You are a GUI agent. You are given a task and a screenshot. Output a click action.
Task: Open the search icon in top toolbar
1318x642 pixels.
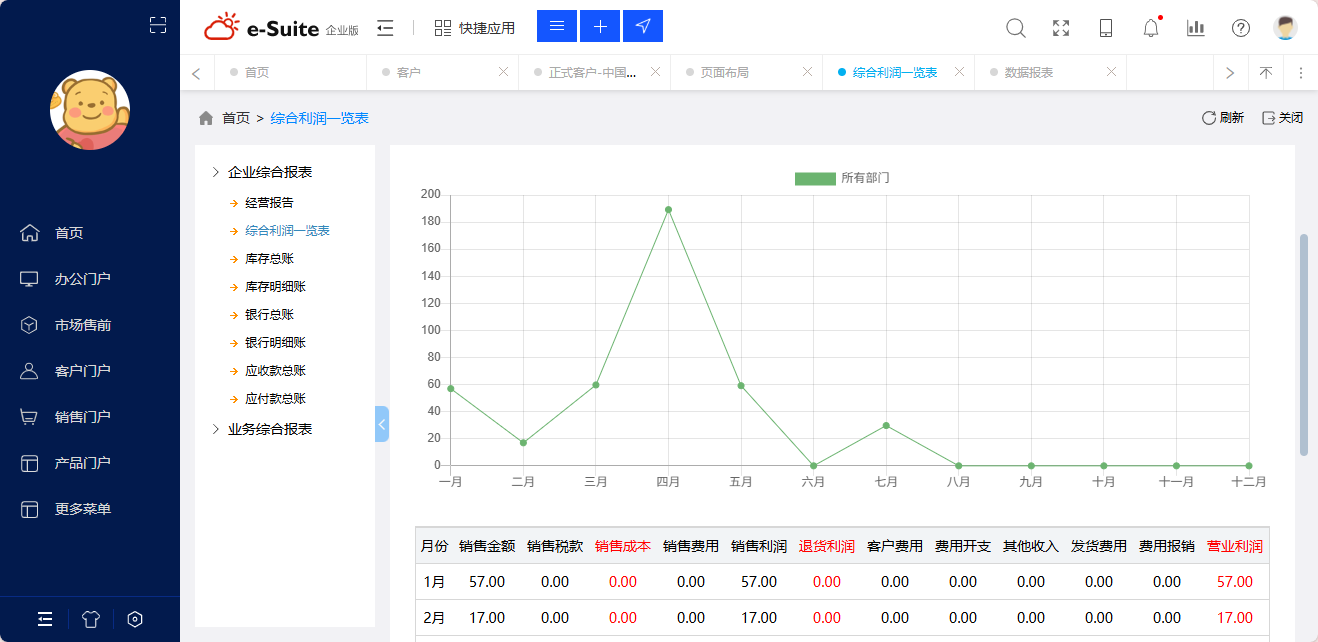click(1015, 28)
